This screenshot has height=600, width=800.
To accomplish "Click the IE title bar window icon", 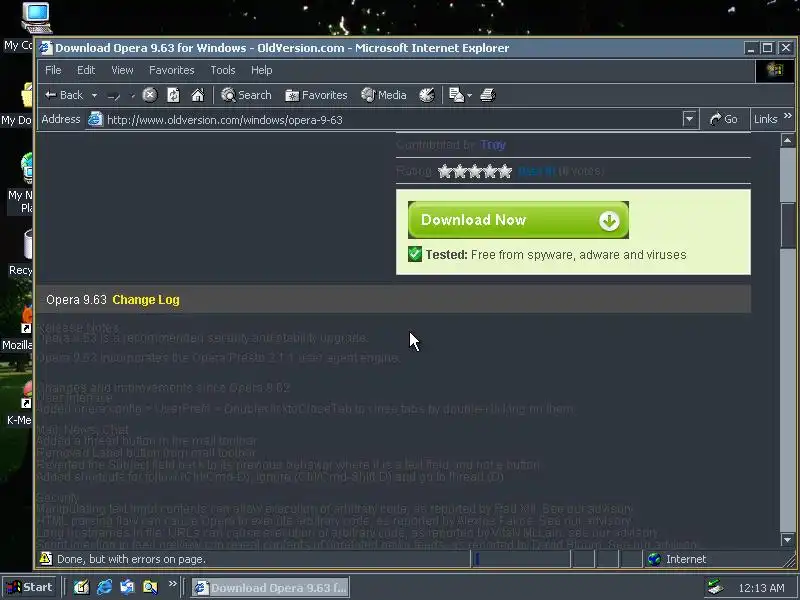I will (x=46, y=48).
